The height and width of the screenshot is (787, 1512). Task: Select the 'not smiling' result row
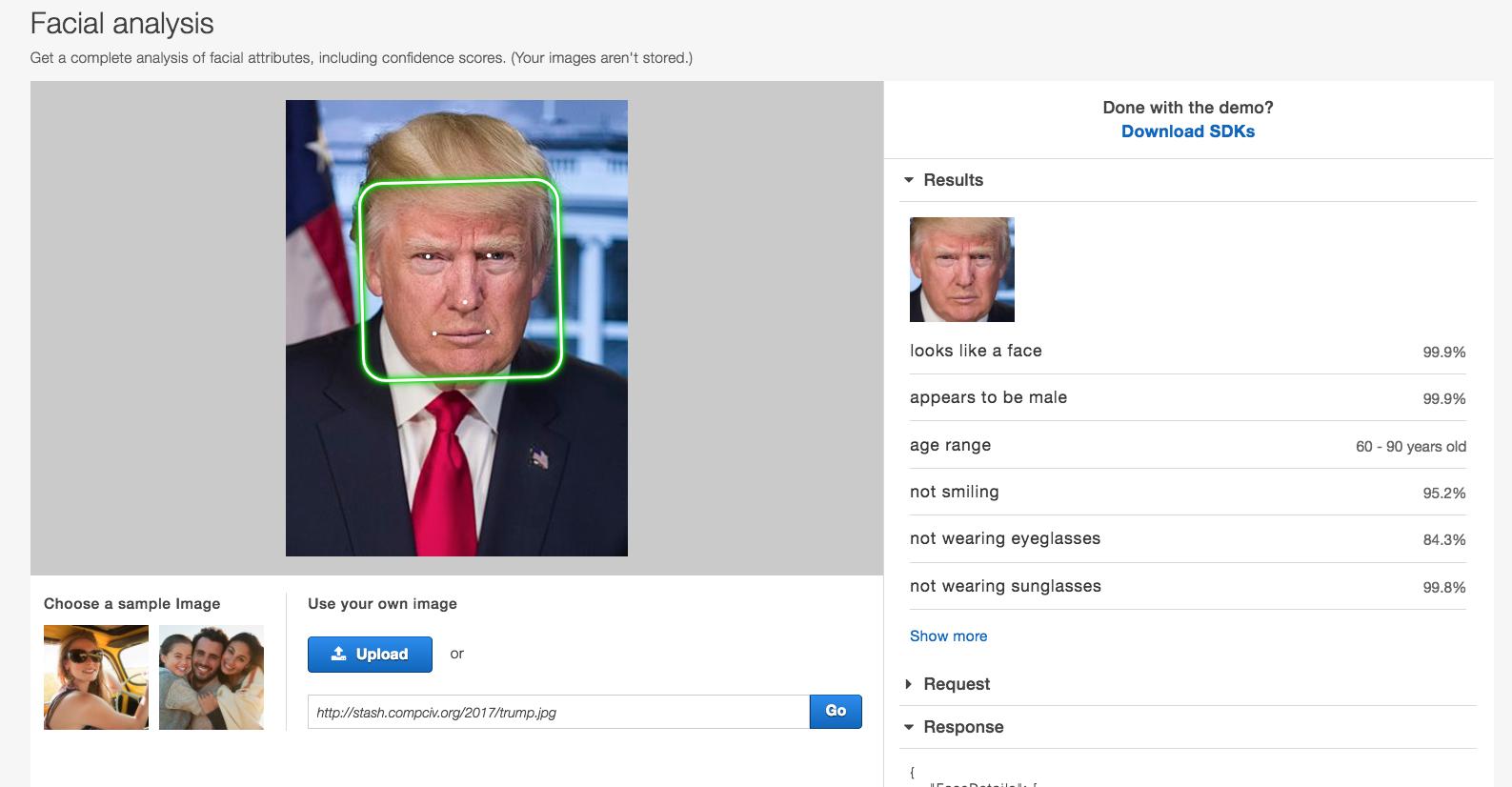(x=1187, y=492)
